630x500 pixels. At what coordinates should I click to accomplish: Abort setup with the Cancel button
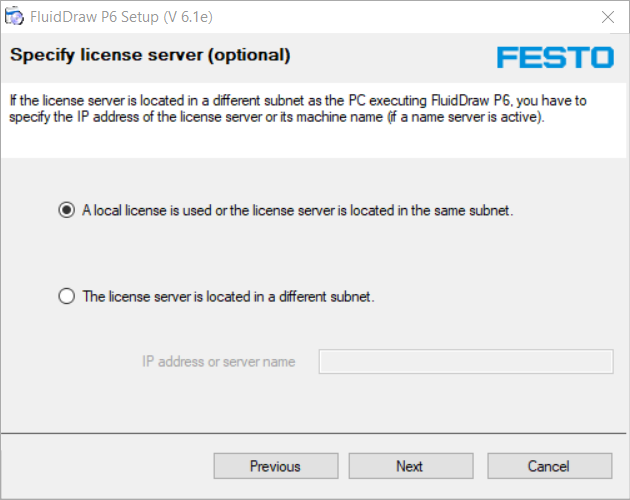click(x=550, y=466)
